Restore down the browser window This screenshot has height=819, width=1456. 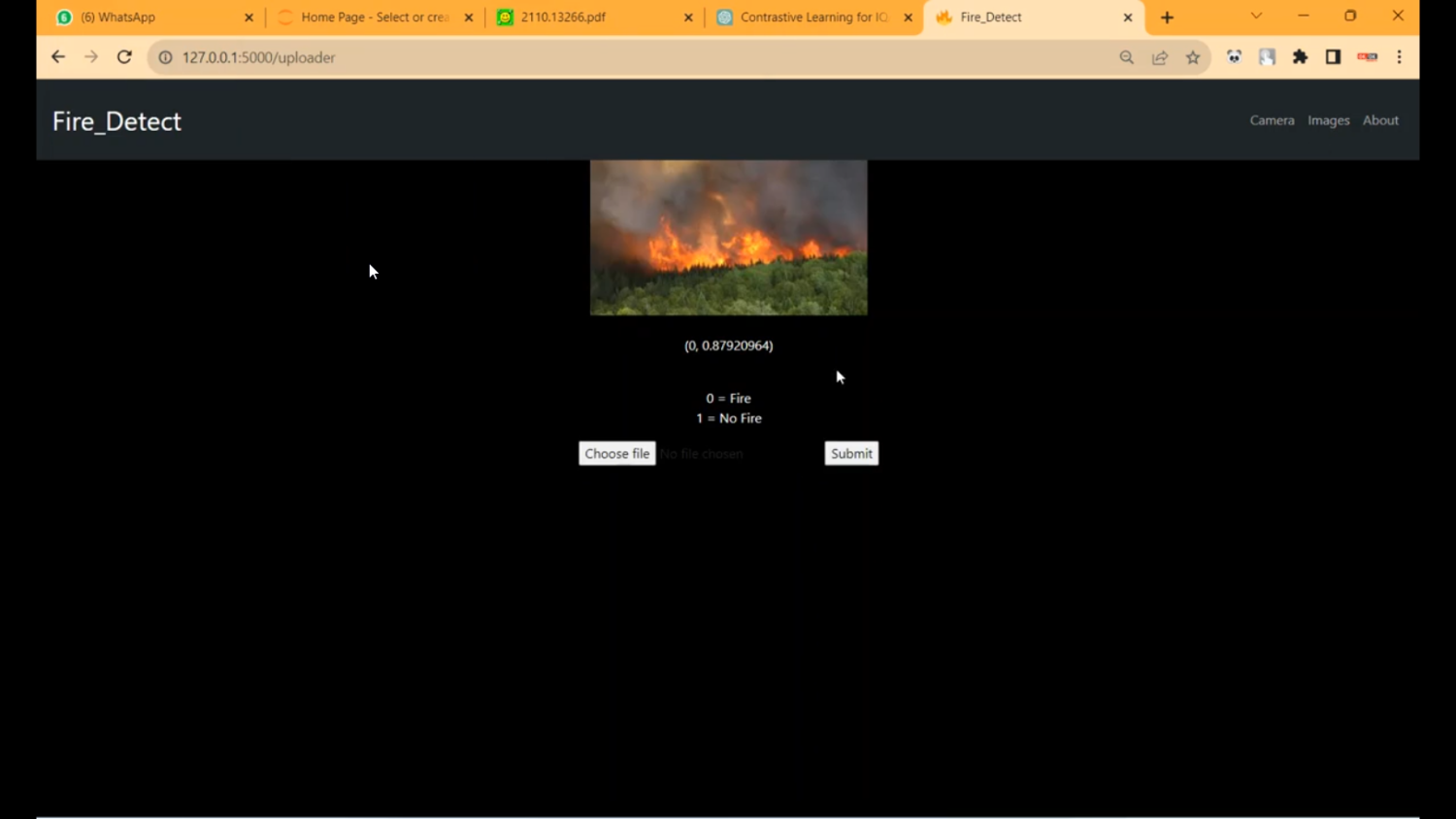coord(1350,16)
